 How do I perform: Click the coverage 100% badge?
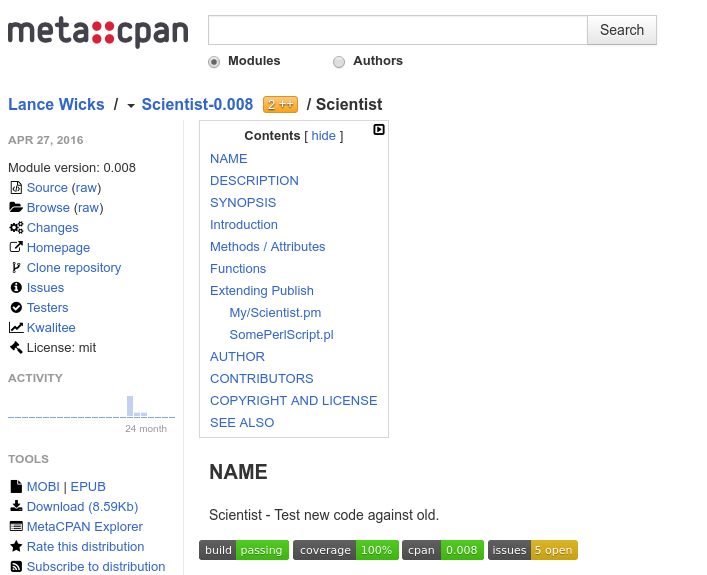(x=346, y=550)
